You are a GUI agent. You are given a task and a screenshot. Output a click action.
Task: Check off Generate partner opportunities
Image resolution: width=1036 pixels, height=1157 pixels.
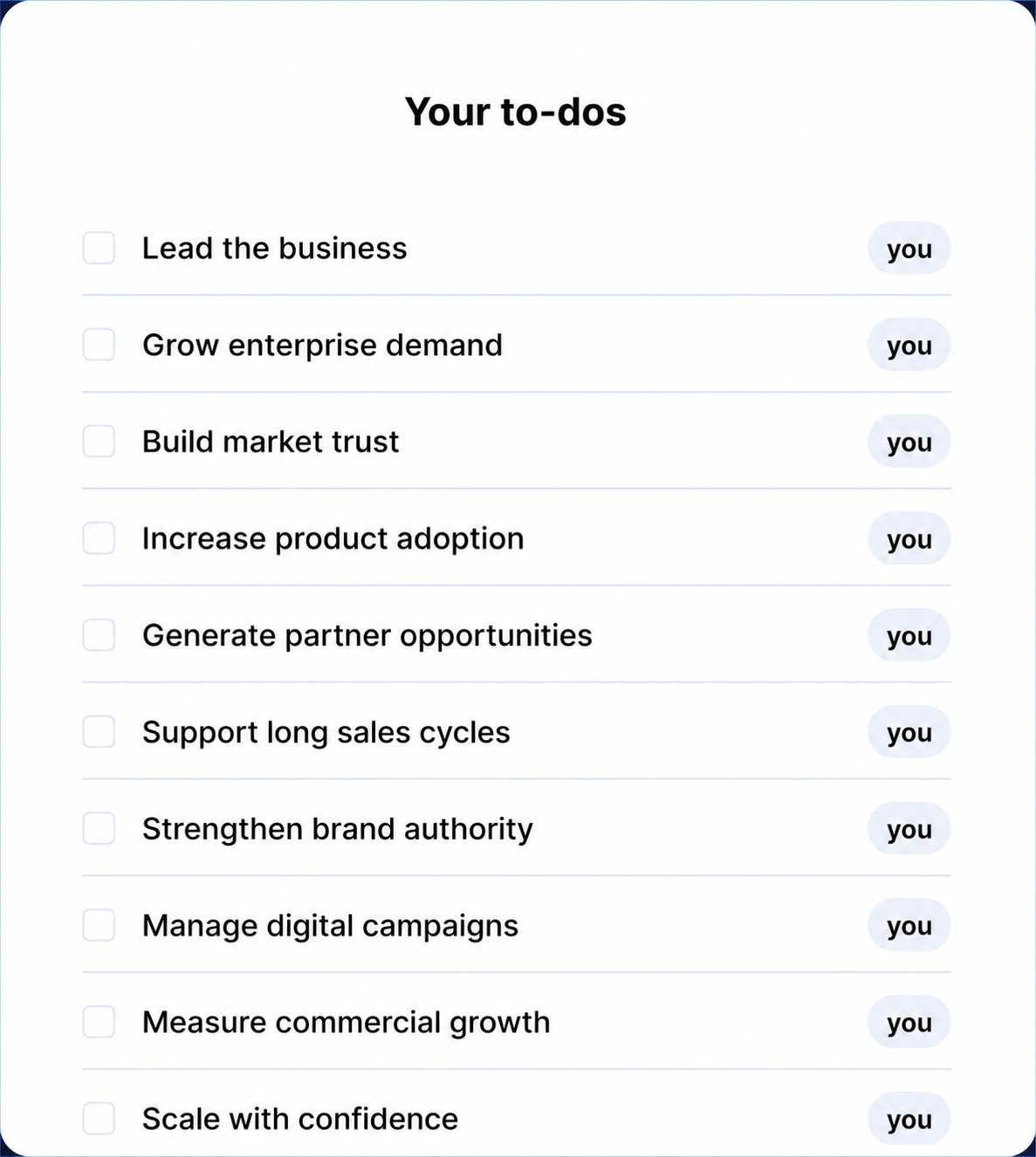click(x=99, y=635)
